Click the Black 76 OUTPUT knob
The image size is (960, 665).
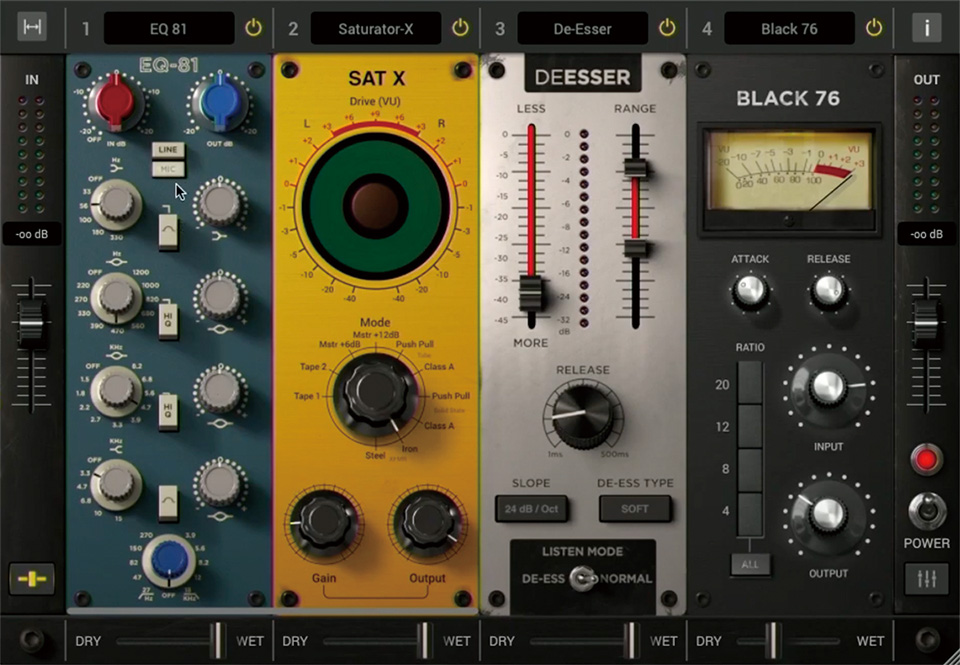[828, 514]
